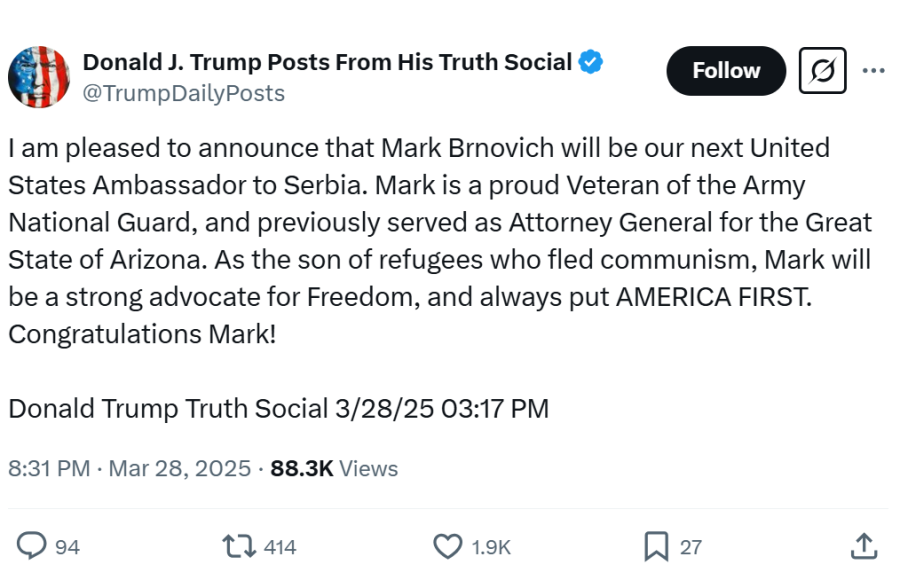Share the tweet via upload icon

click(x=866, y=547)
